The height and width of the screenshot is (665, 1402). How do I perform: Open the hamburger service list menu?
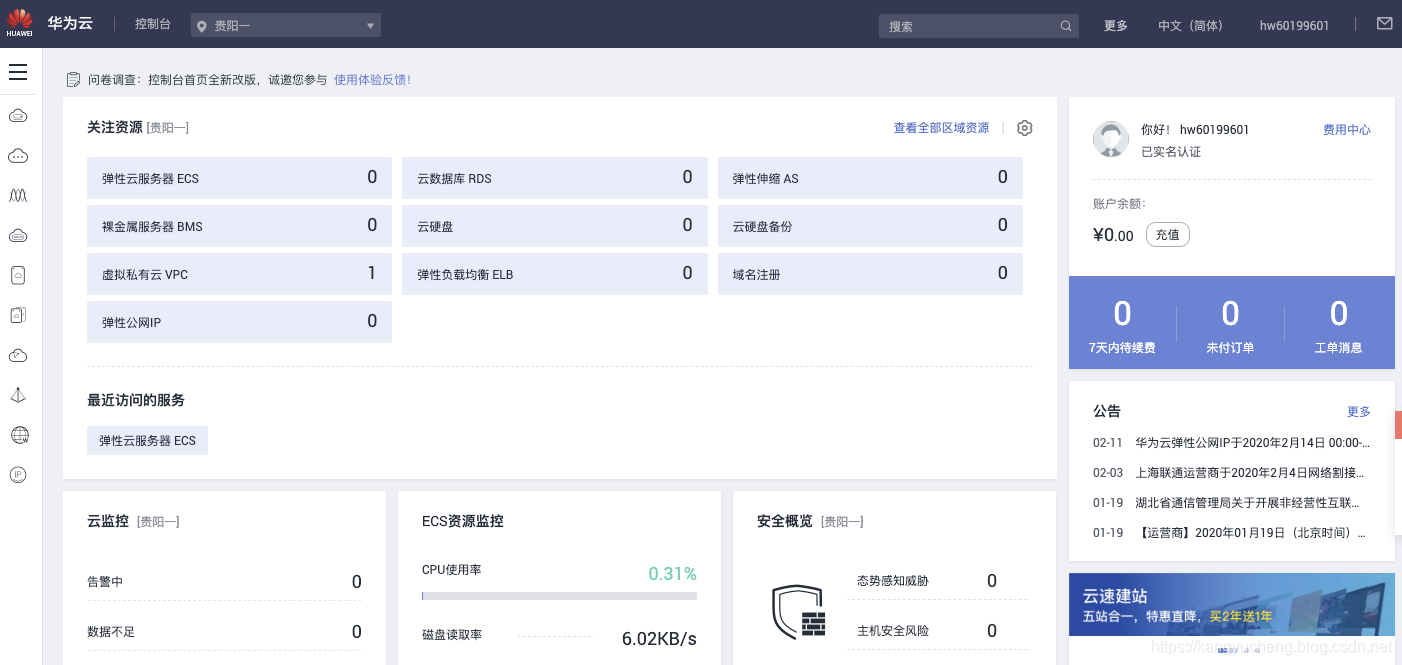pyautogui.click(x=17, y=72)
